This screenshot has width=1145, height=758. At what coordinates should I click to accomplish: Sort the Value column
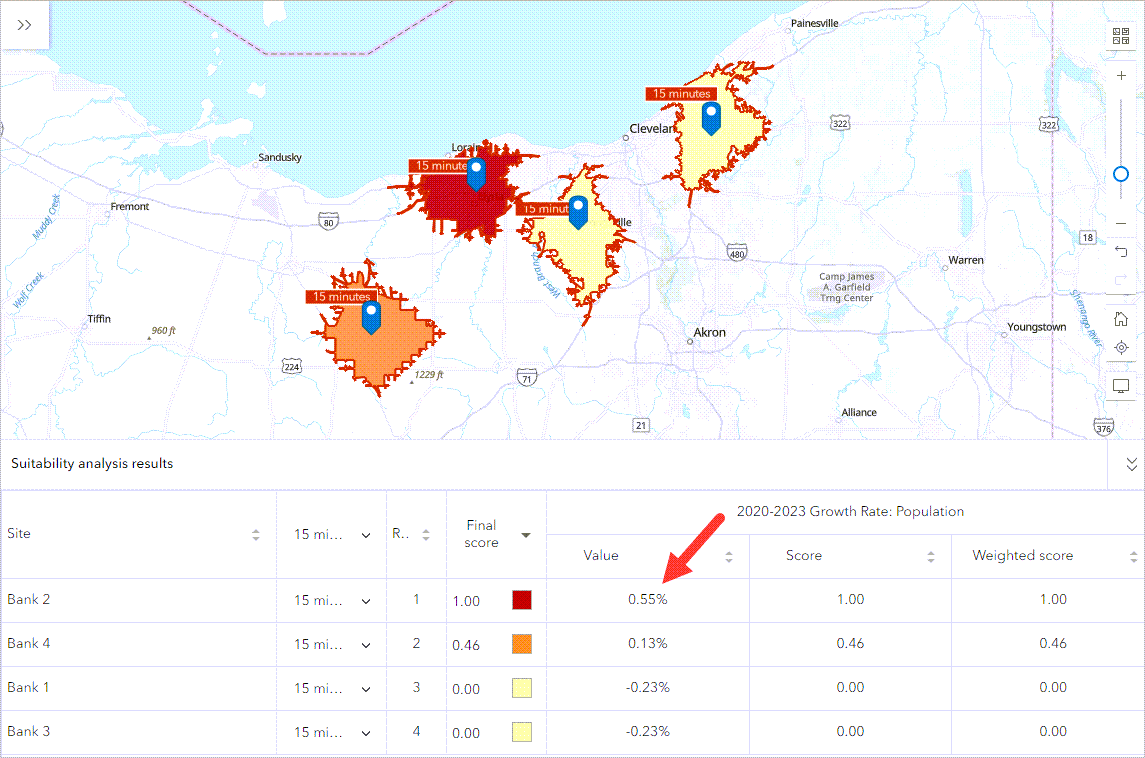[729, 556]
